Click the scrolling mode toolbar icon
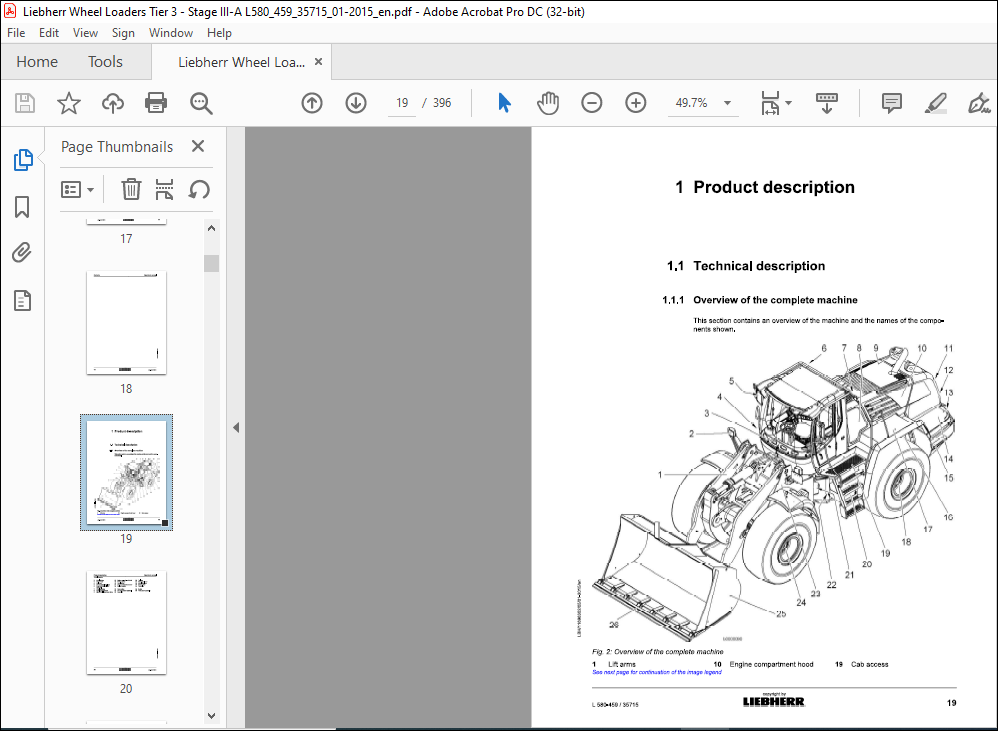This screenshot has height=731, width=998. click(x=827, y=103)
